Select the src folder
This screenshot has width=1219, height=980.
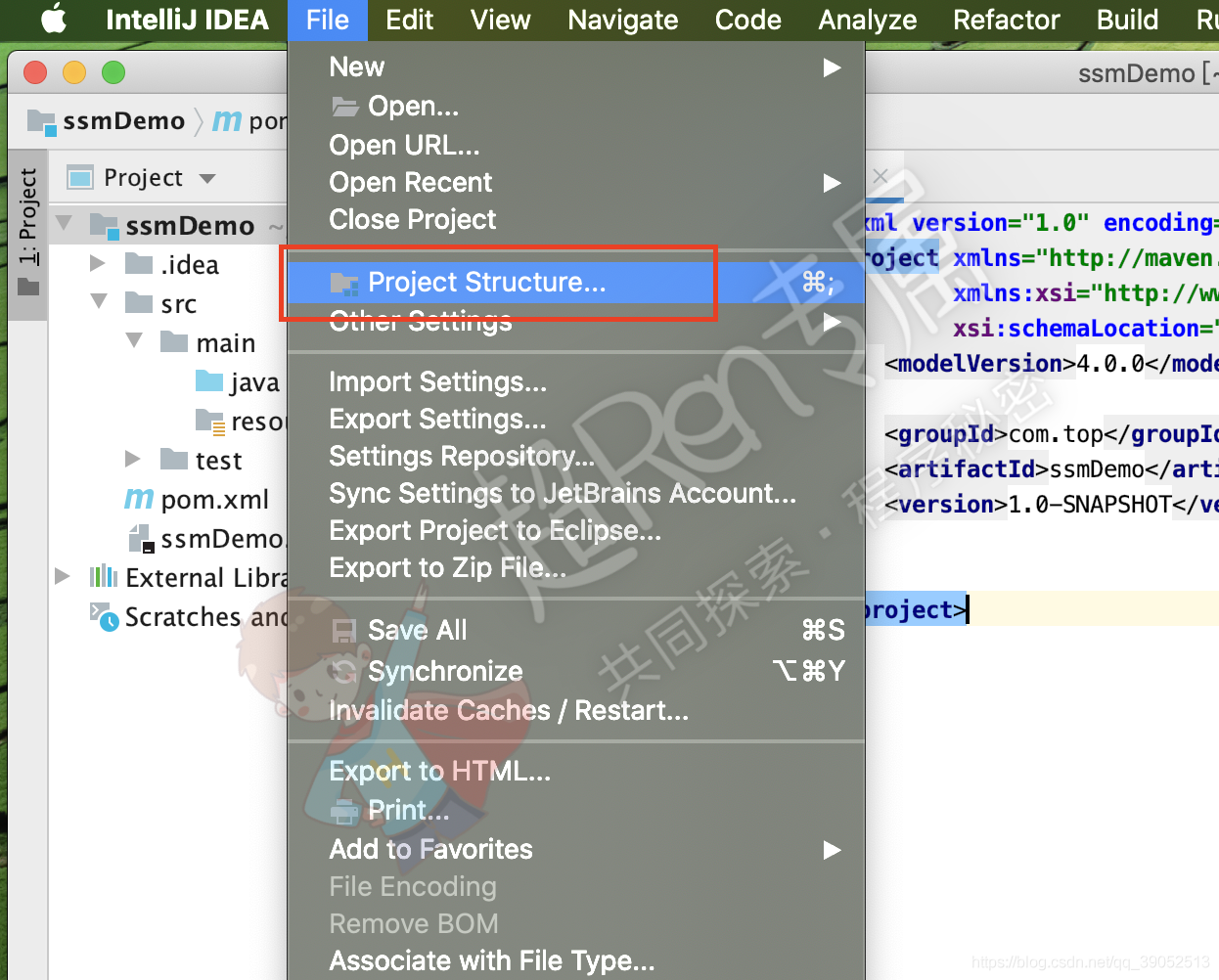click(179, 304)
